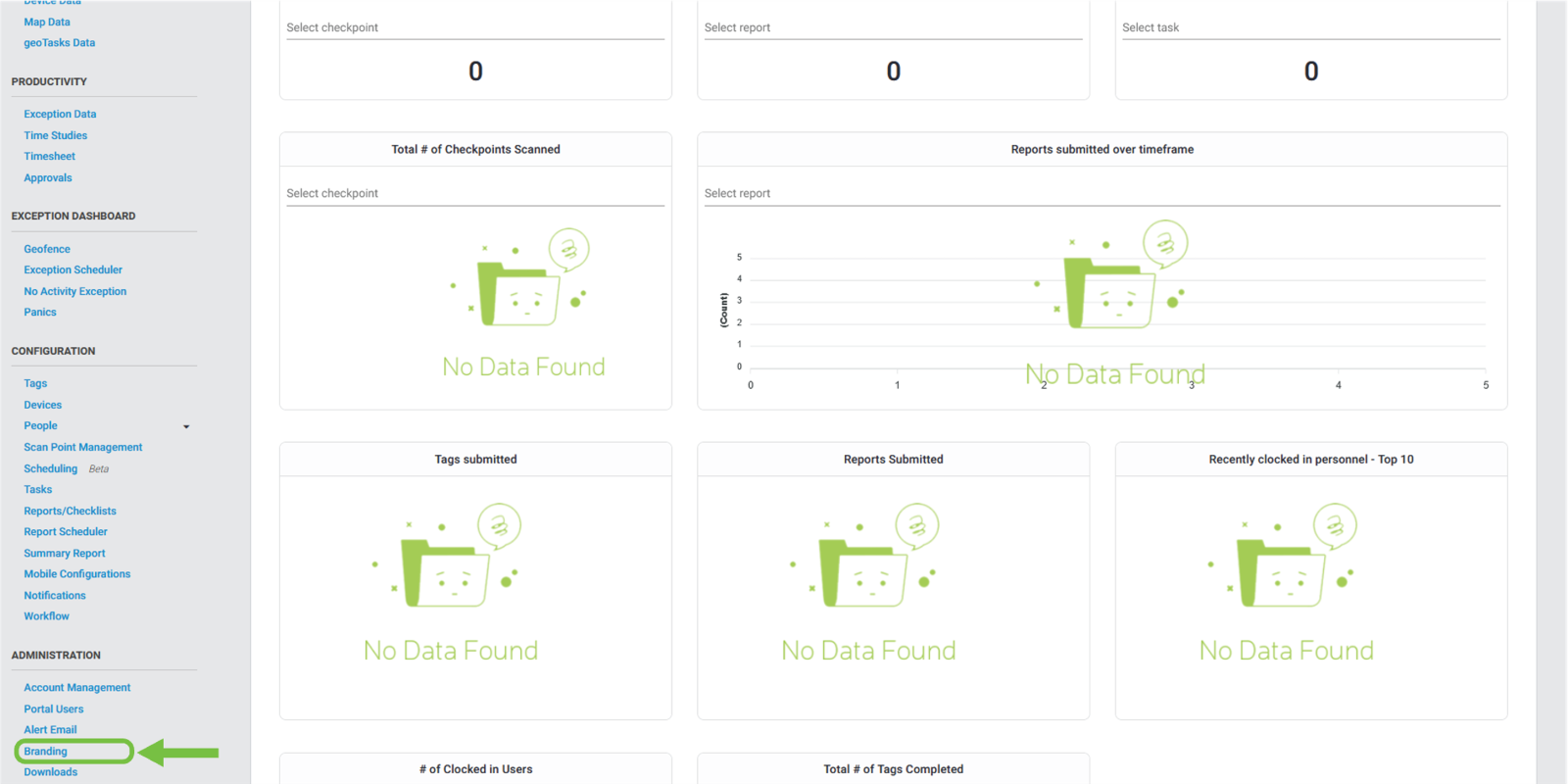Click the Panics link
Image resolution: width=1568 pixels, height=784 pixels.
coord(40,313)
